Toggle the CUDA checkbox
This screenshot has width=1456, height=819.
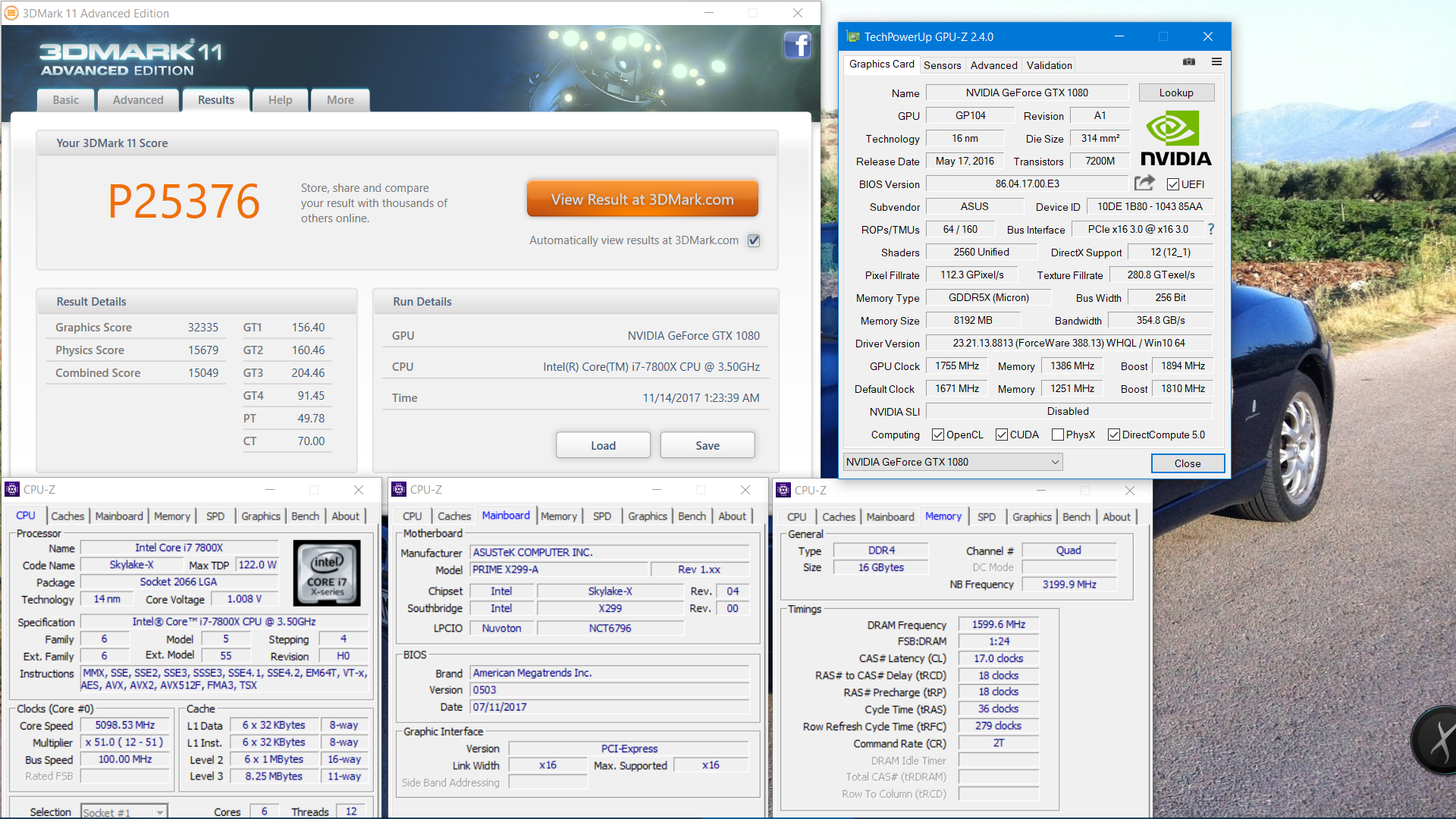tap(1002, 435)
